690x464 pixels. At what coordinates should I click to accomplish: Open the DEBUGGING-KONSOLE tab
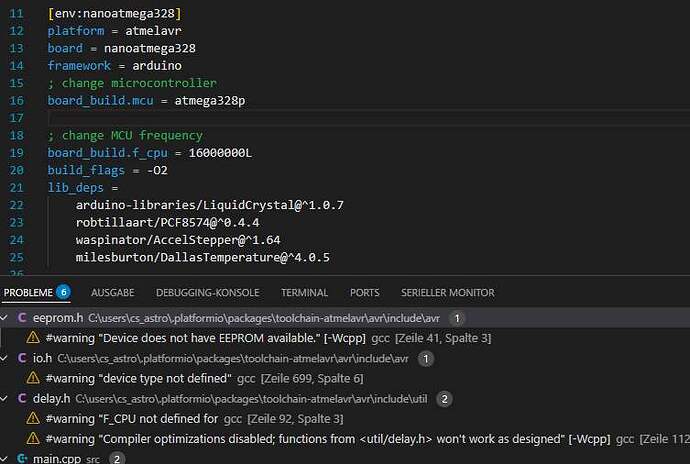click(207, 293)
